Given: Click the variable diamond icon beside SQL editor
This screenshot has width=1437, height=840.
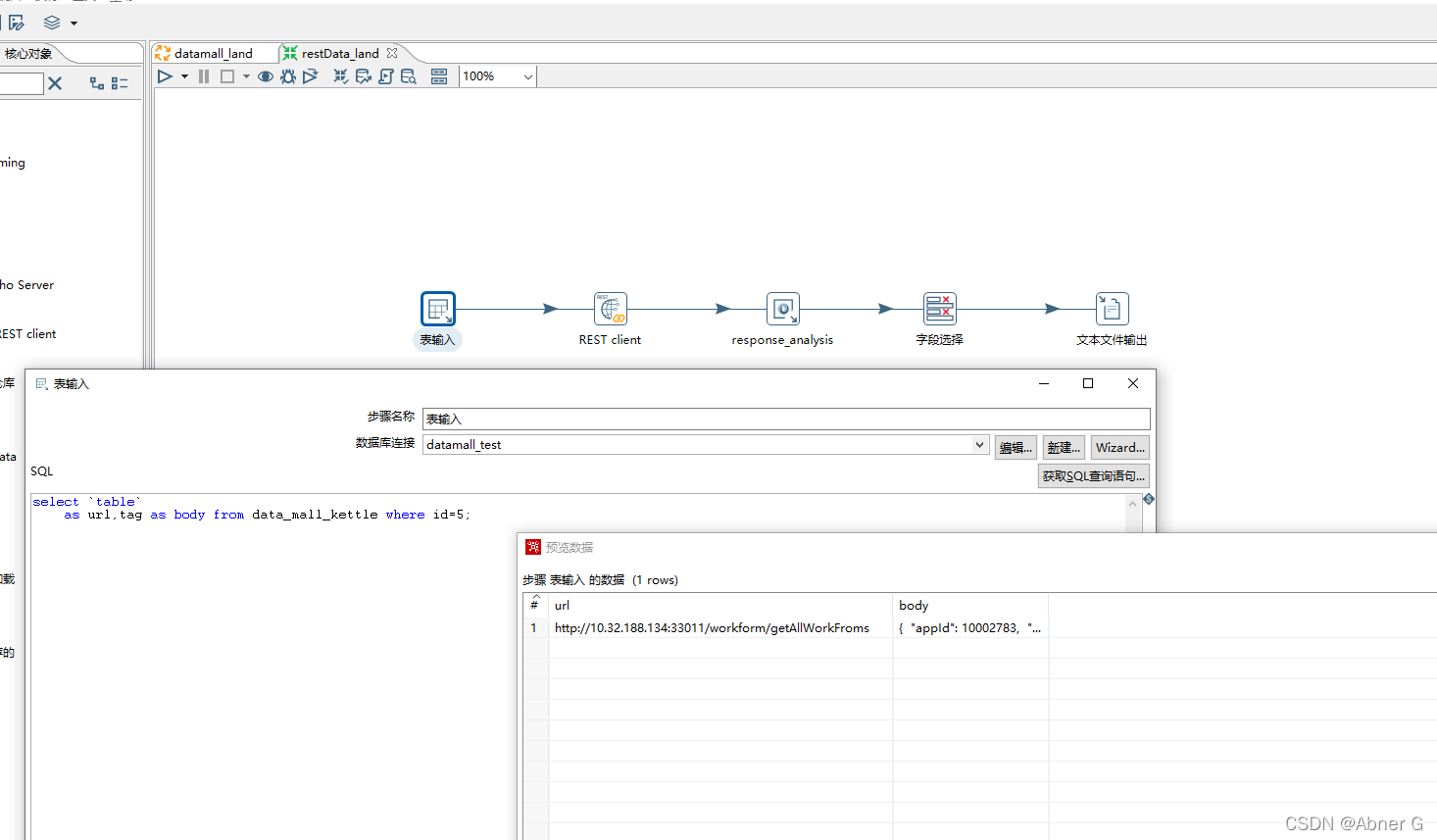Looking at the screenshot, I should [1149, 500].
